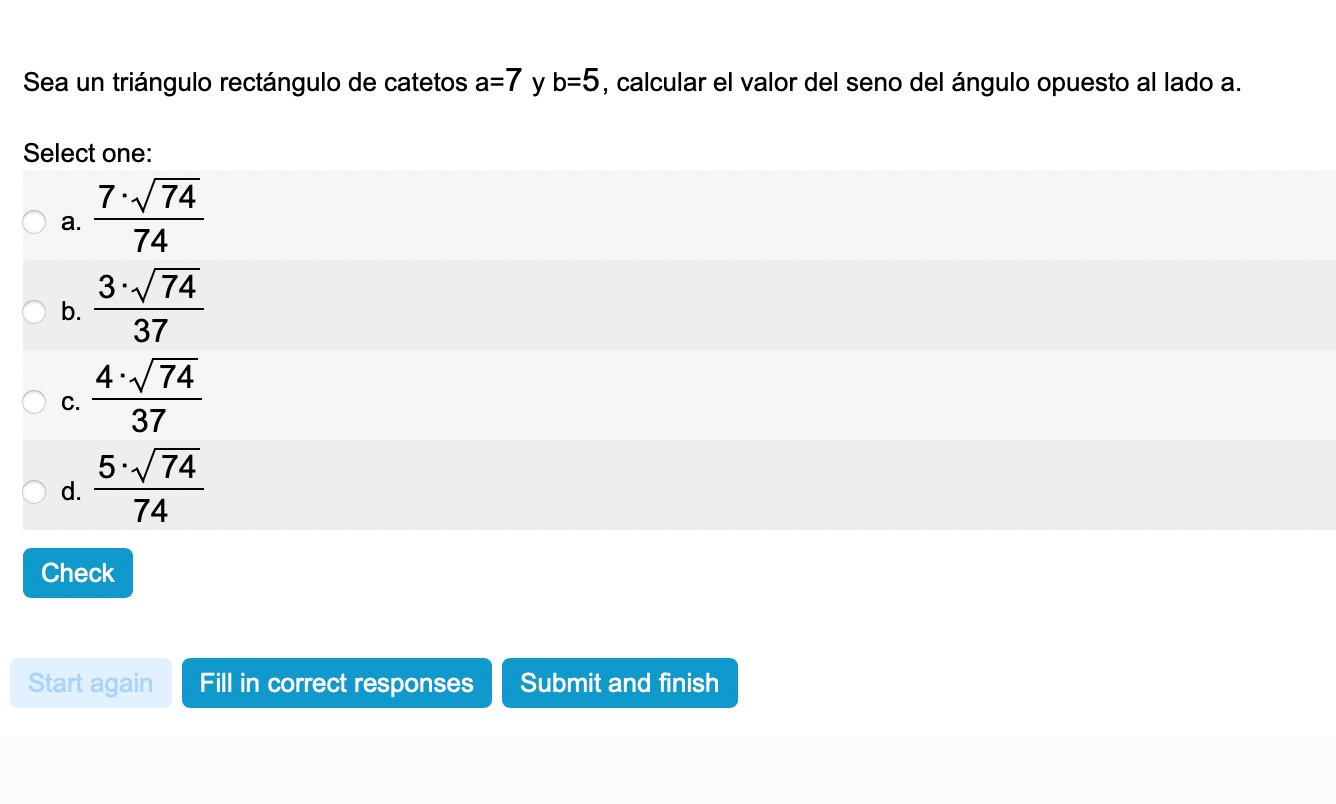Click the value 7 in "a=7"
Image resolution: width=1336 pixels, height=804 pixels.
pos(514,80)
